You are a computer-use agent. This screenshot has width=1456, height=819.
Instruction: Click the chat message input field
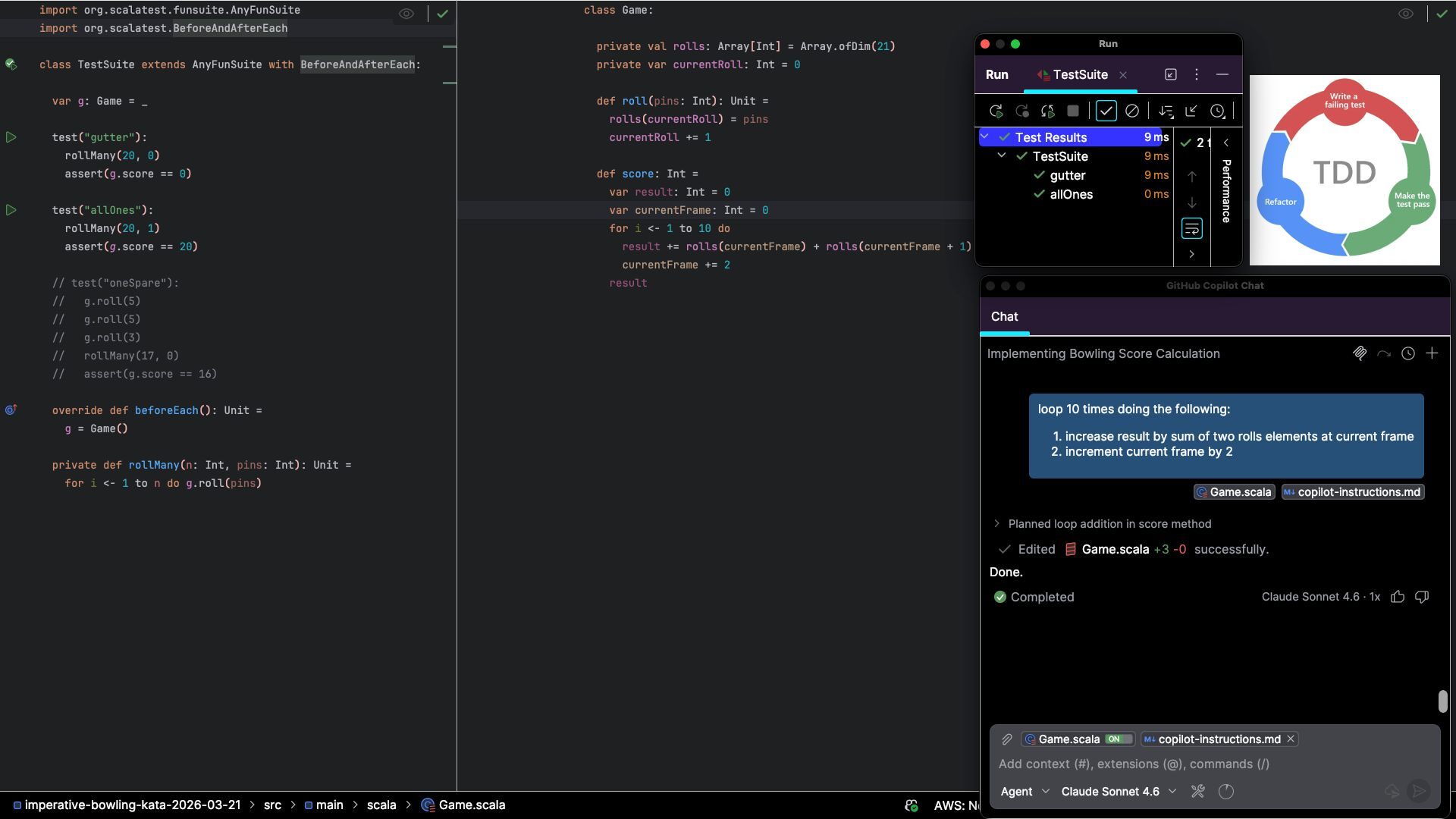coord(1213,764)
